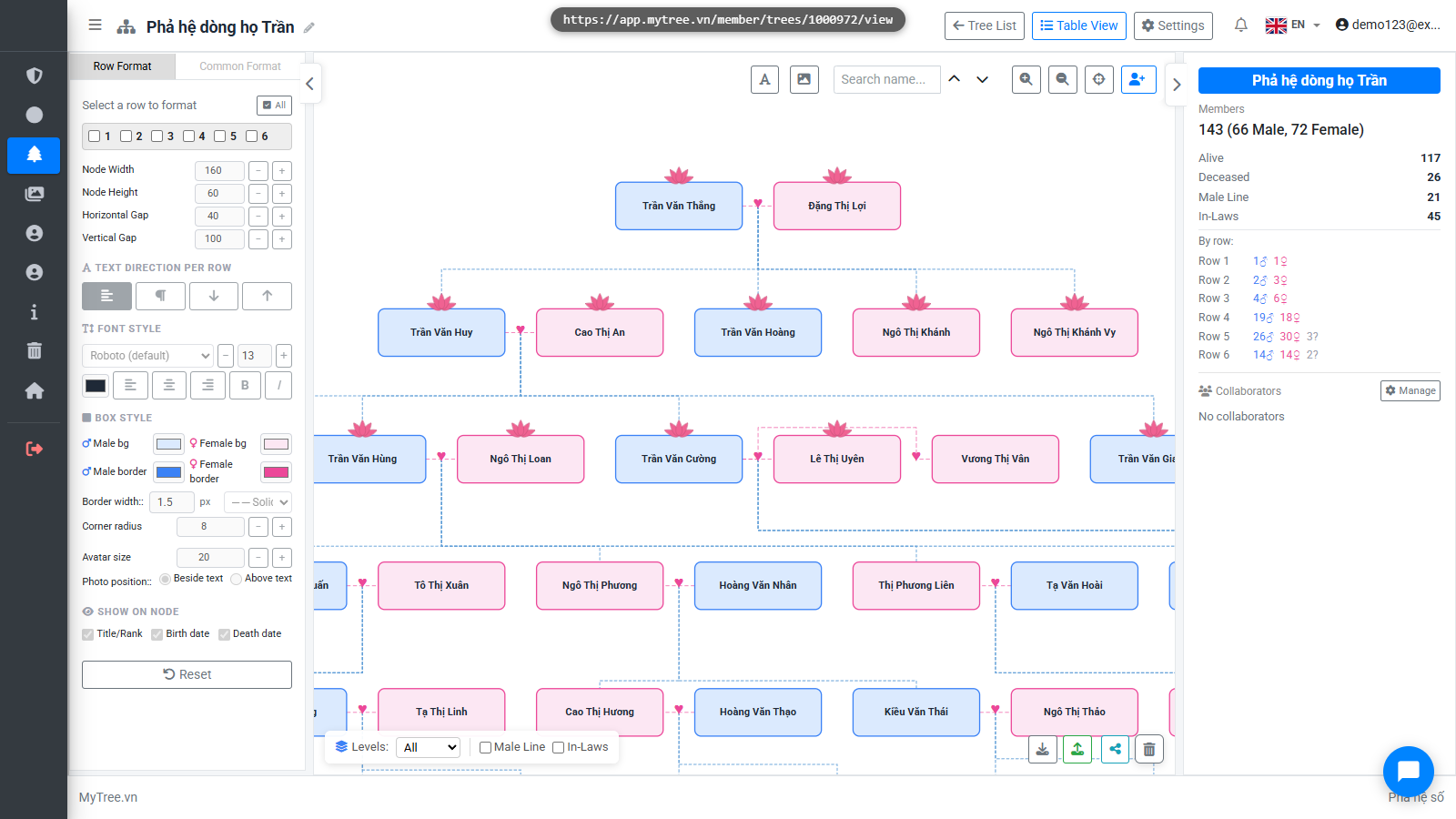Enable the Male Line checkbox
The height and width of the screenshot is (819, 1456).
coord(485,748)
